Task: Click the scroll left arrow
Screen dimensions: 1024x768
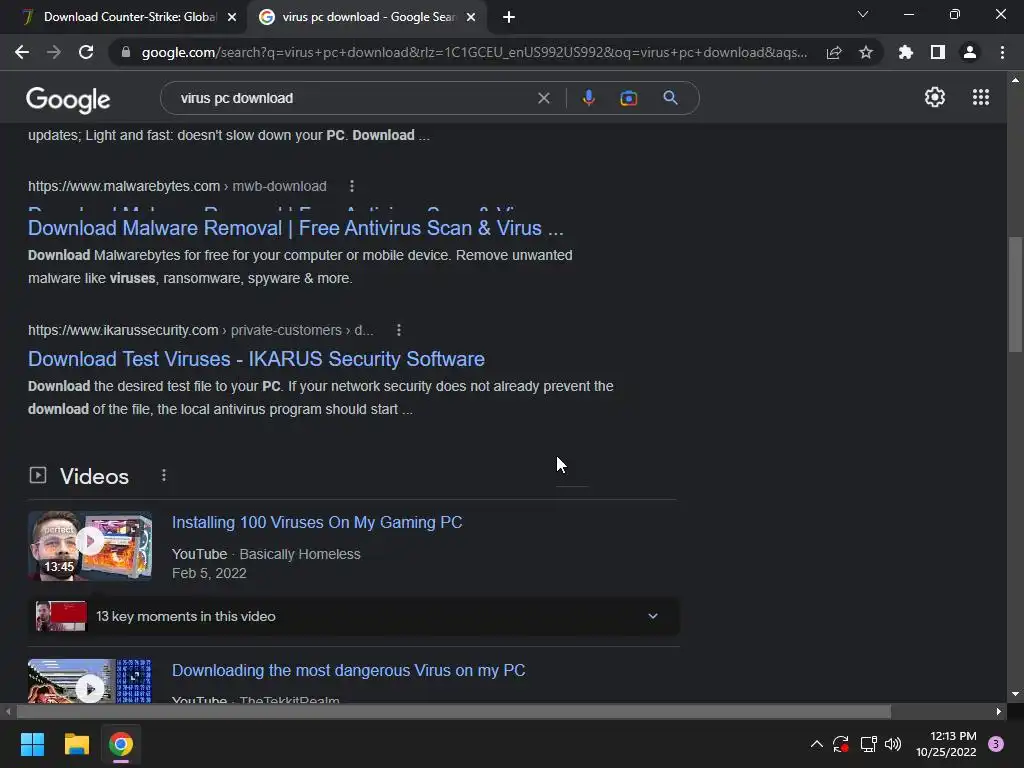Action: tap(8, 711)
